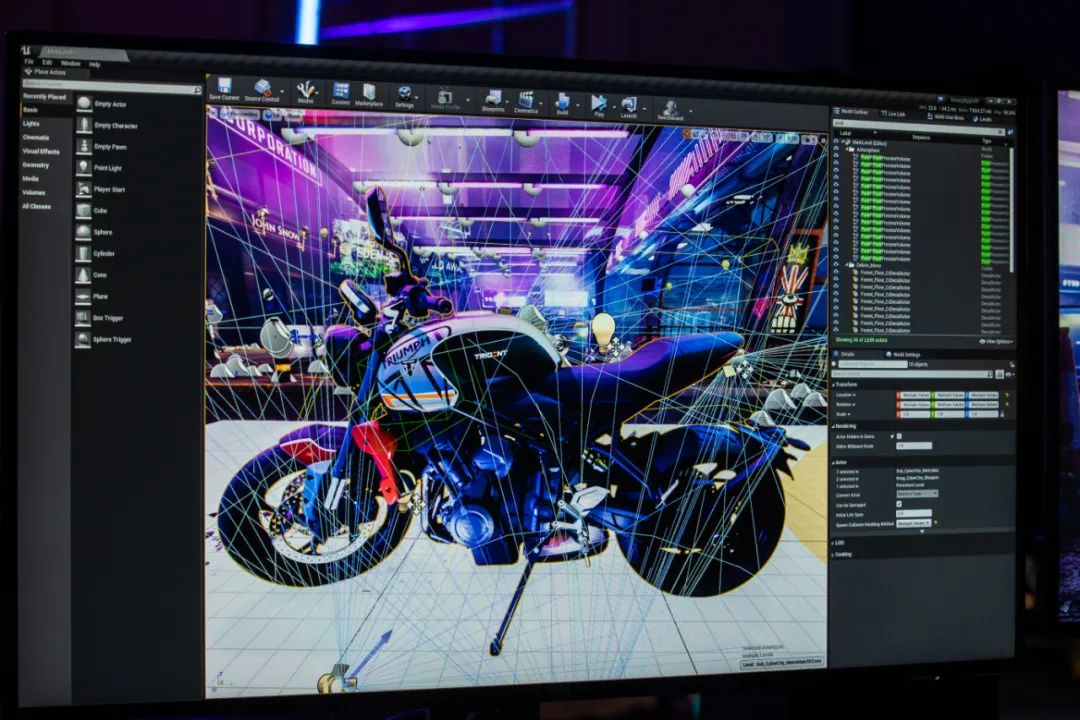
Task: Select the Sphere shape icon
Action: tap(83, 232)
